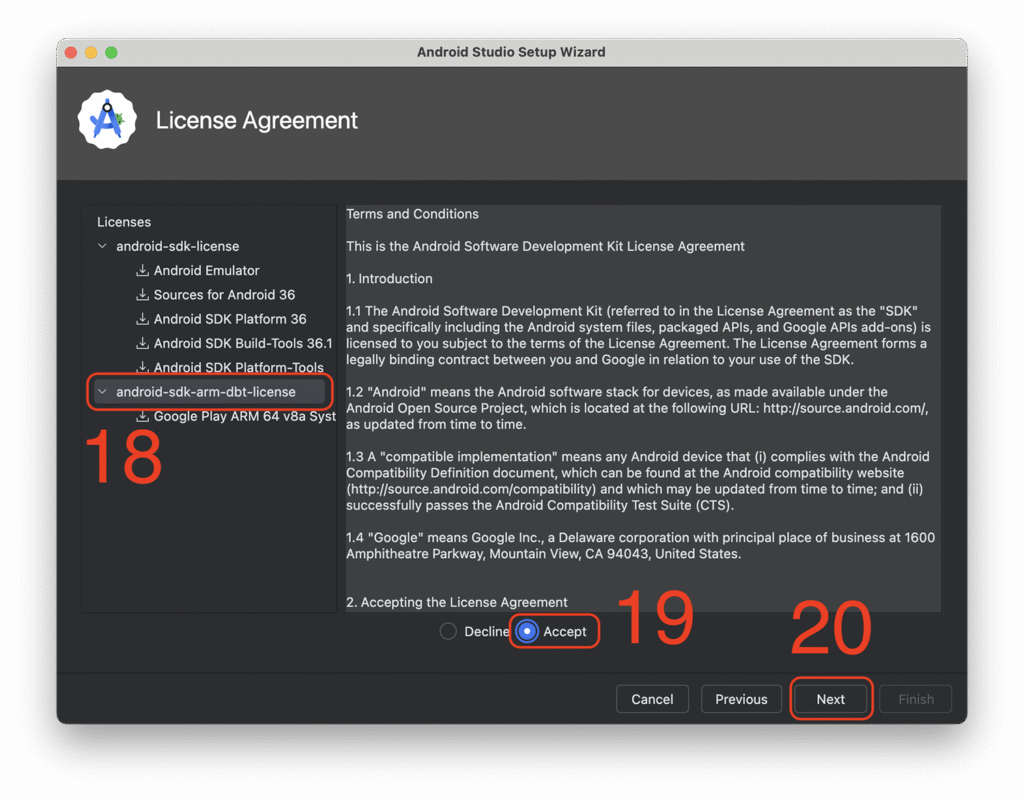Screen dimensions: 1024x799
Task: Click the Licenses heading above the tree
Action: click(124, 222)
